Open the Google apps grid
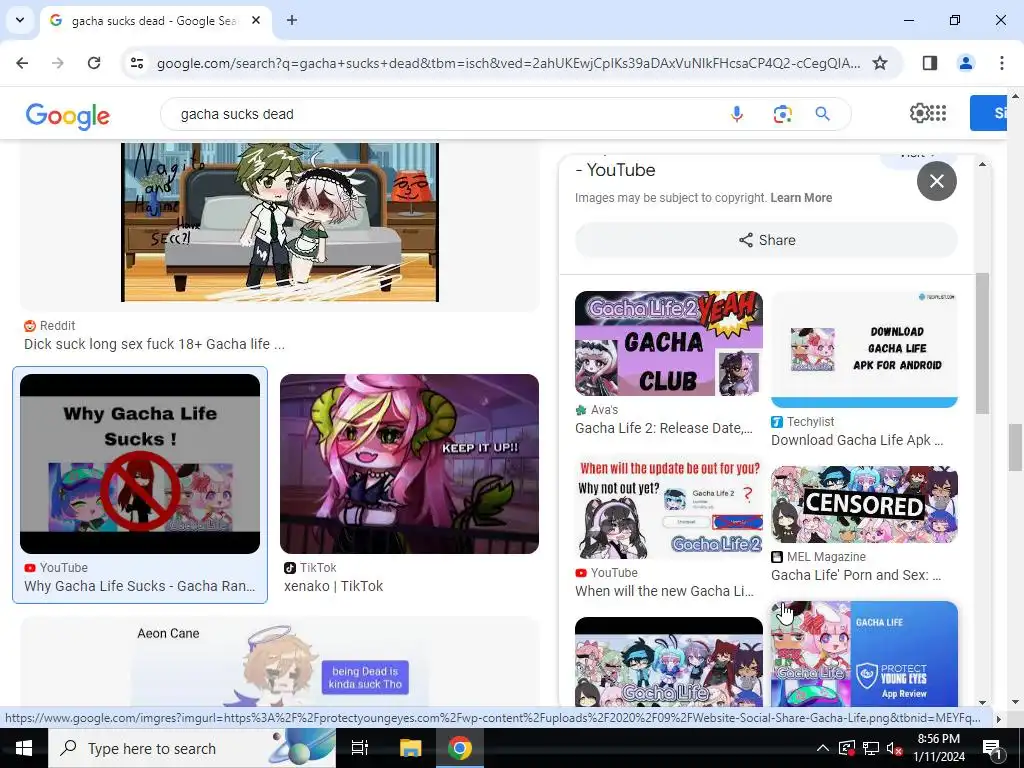1024x768 pixels. point(938,113)
